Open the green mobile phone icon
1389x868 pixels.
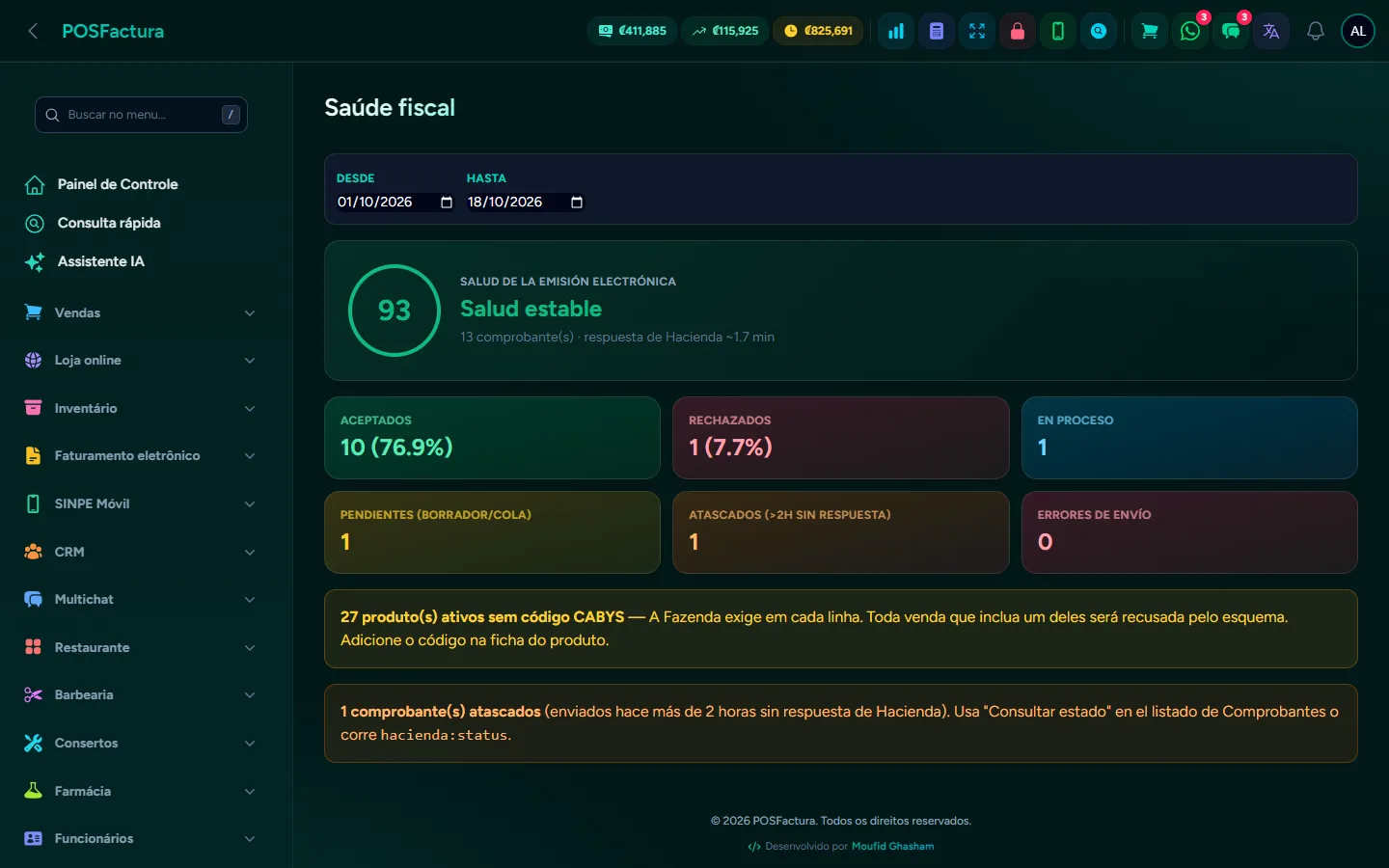tap(1058, 31)
